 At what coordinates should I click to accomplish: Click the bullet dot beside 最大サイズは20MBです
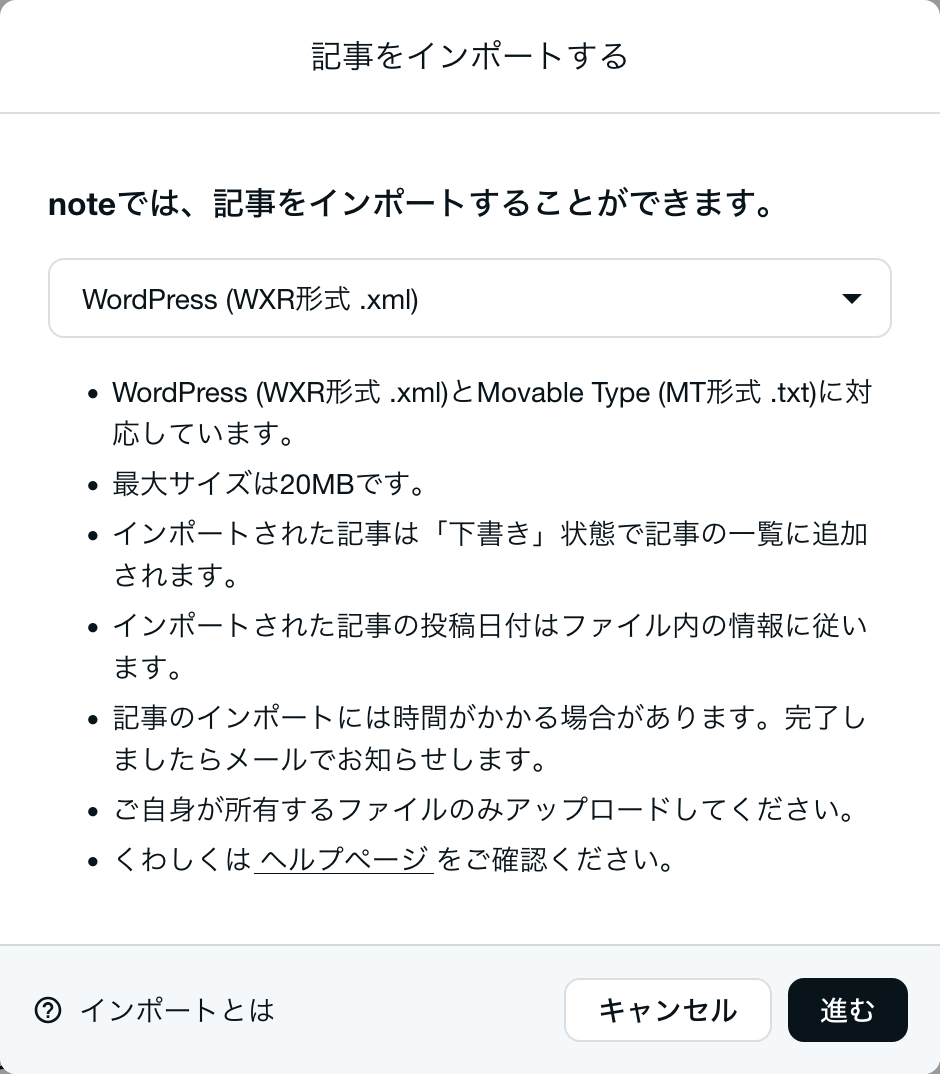pos(93,486)
